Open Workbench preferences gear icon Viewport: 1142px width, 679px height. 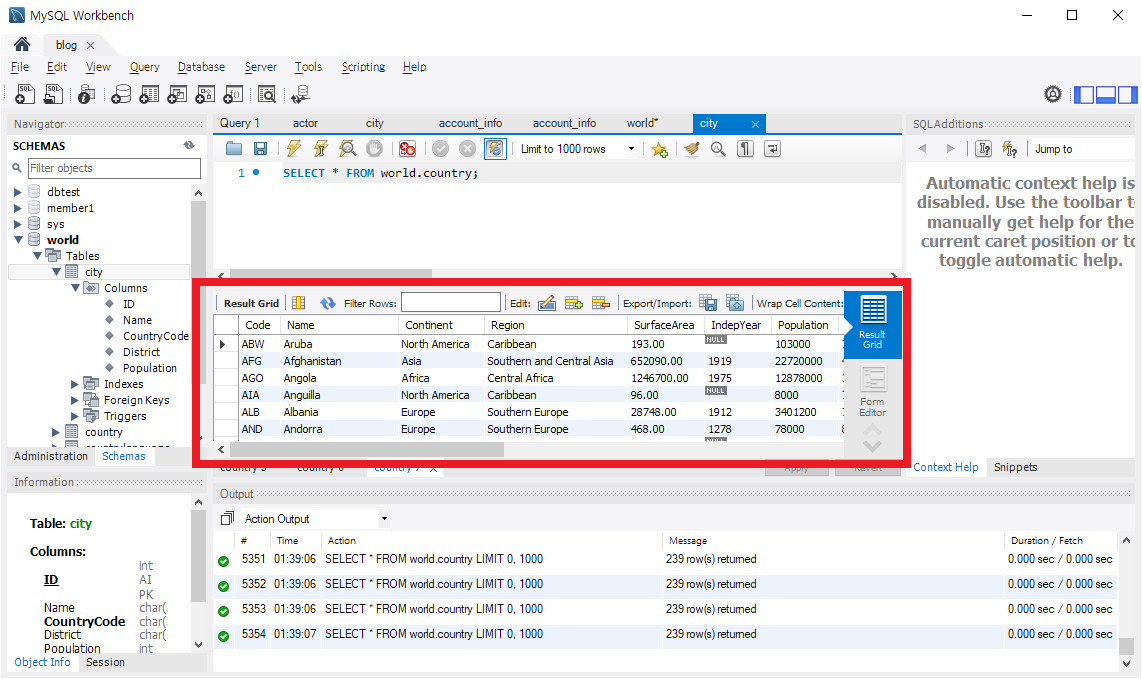point(1052,94)
